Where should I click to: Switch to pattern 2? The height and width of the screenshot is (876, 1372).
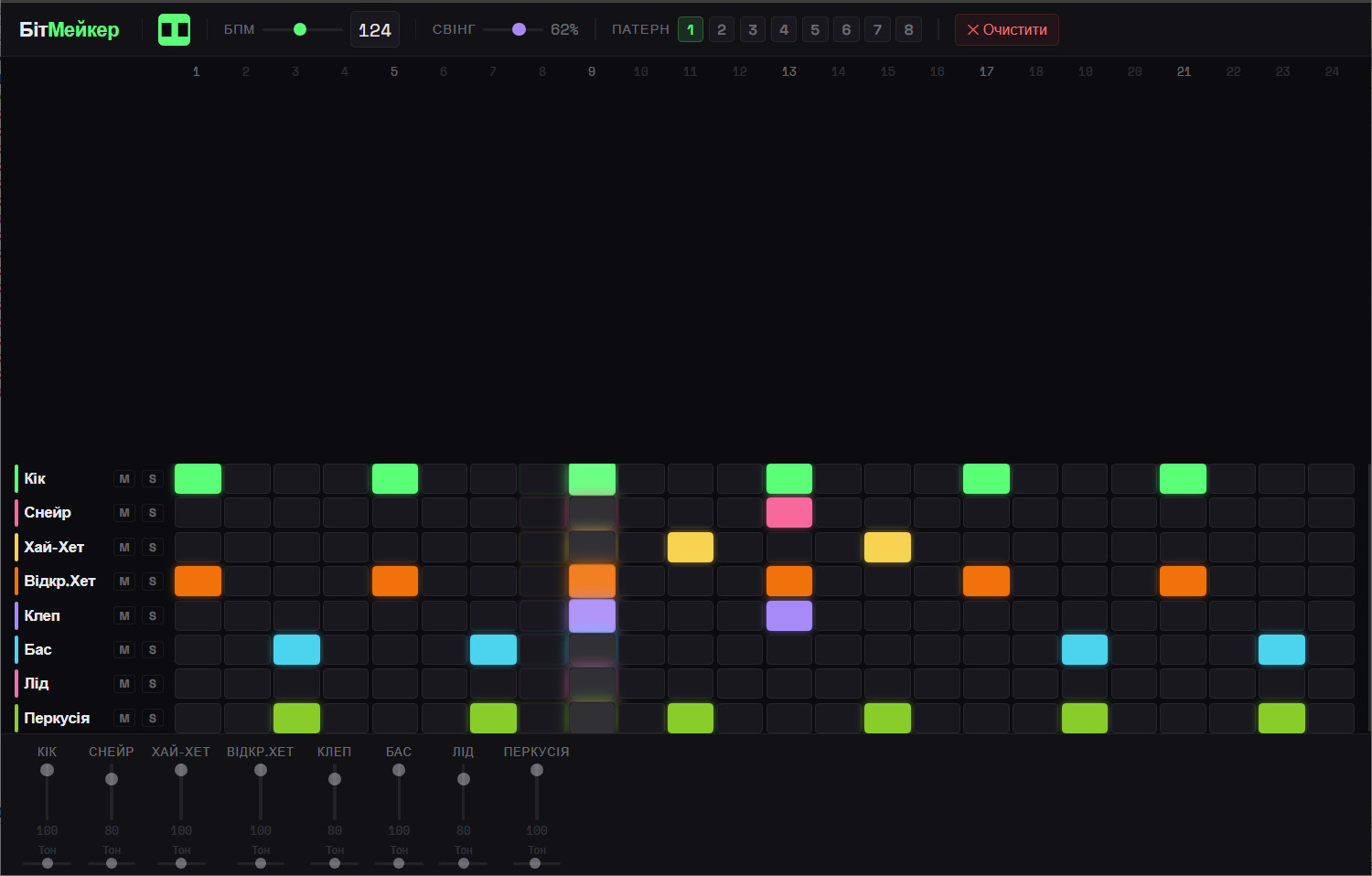point(722,29)
